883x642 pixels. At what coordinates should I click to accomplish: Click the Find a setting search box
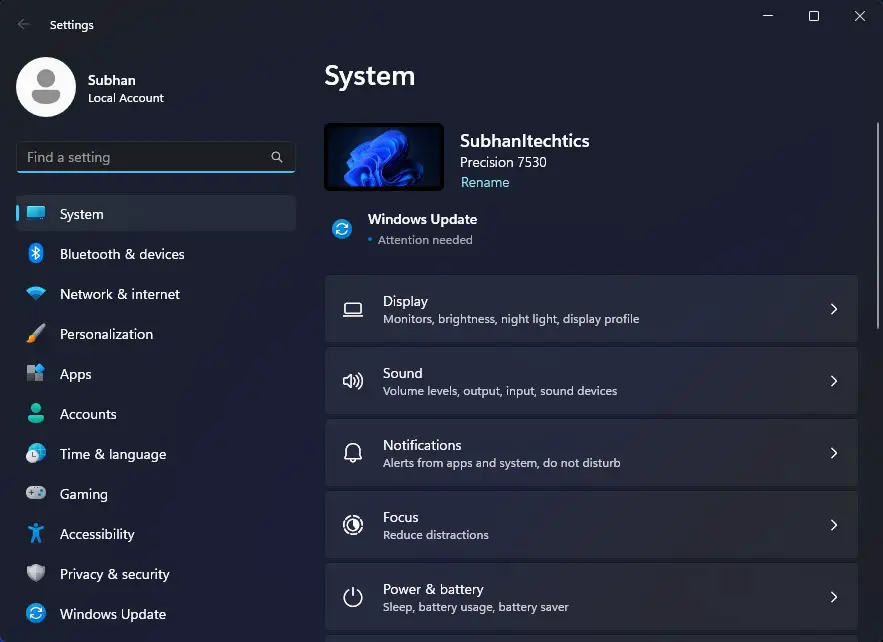click(156, 157)
